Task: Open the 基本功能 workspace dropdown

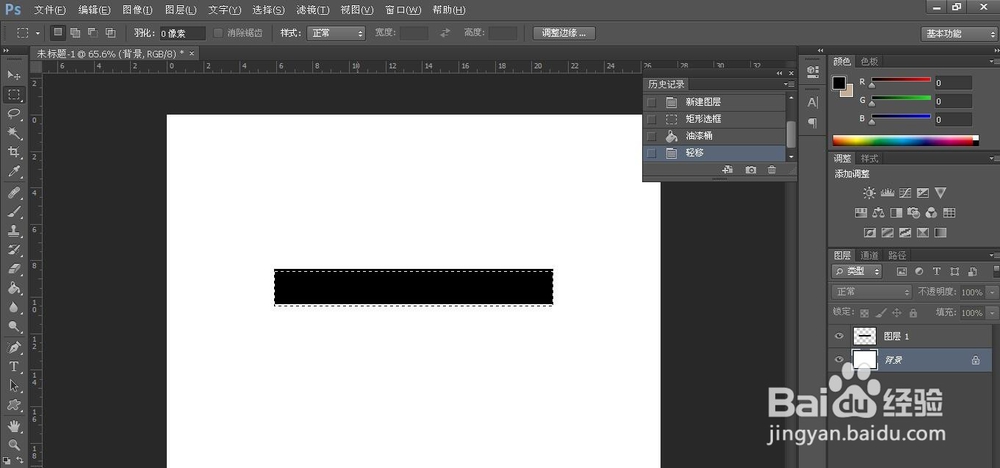Action: [959, 34]
